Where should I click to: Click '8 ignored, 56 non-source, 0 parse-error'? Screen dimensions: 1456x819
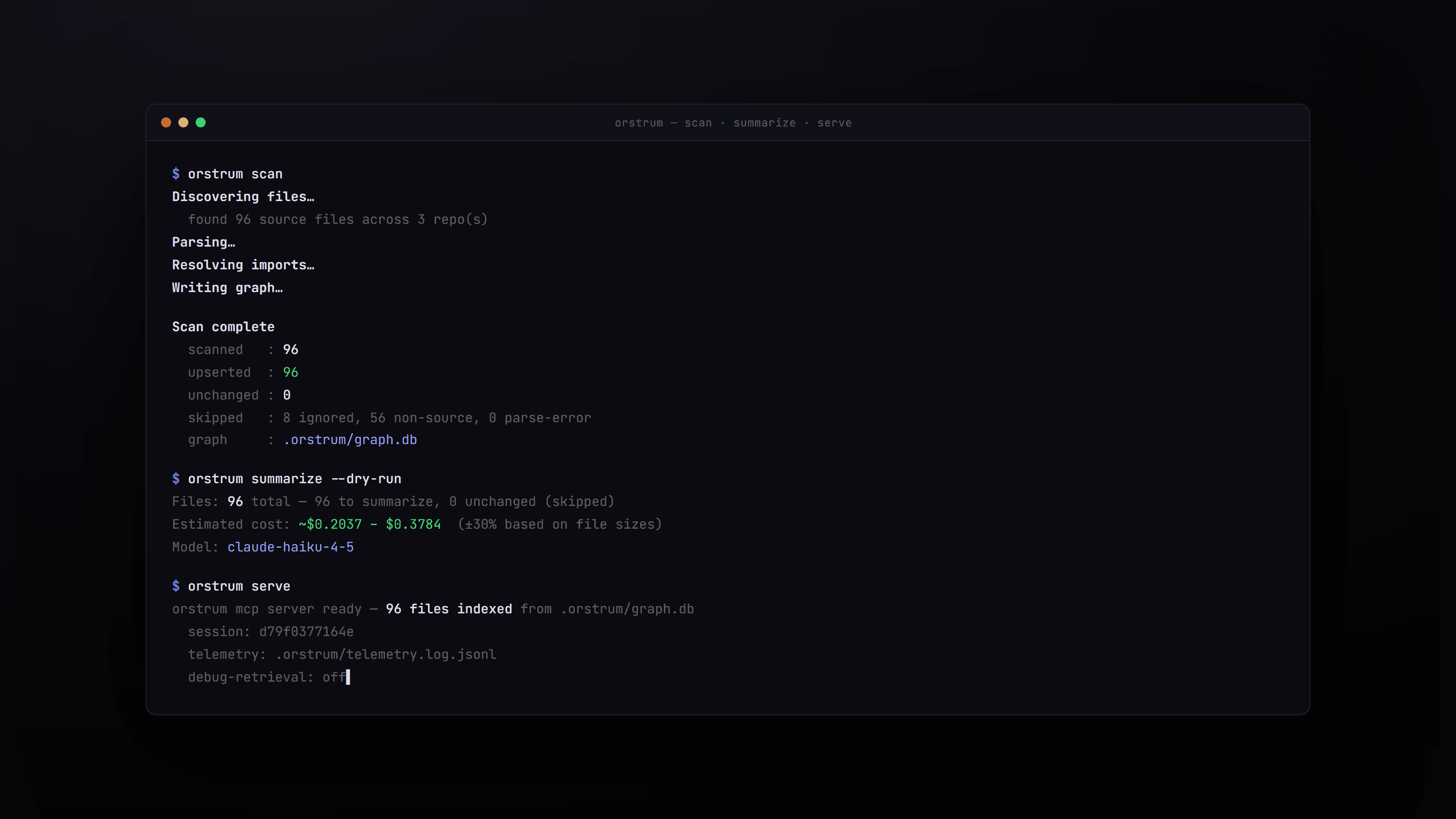[437, 418]
